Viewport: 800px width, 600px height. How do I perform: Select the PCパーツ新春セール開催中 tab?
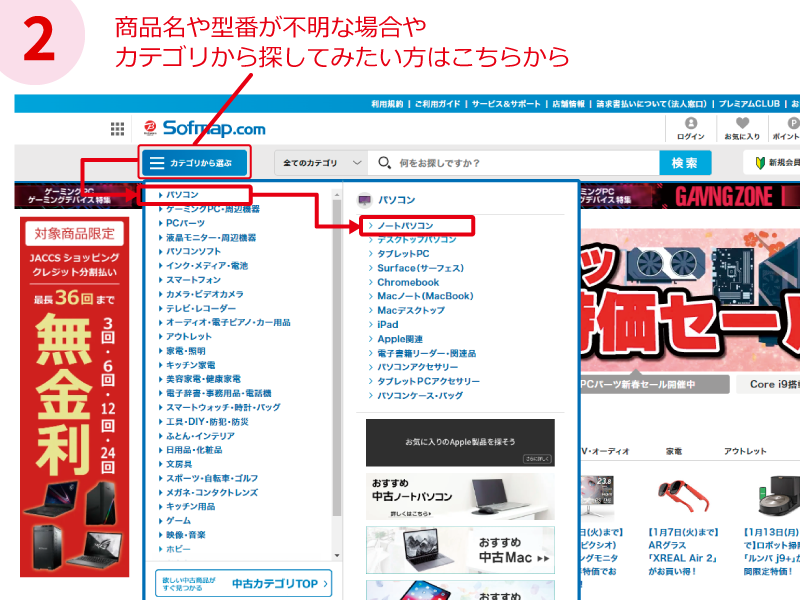[x=654, y=384]
